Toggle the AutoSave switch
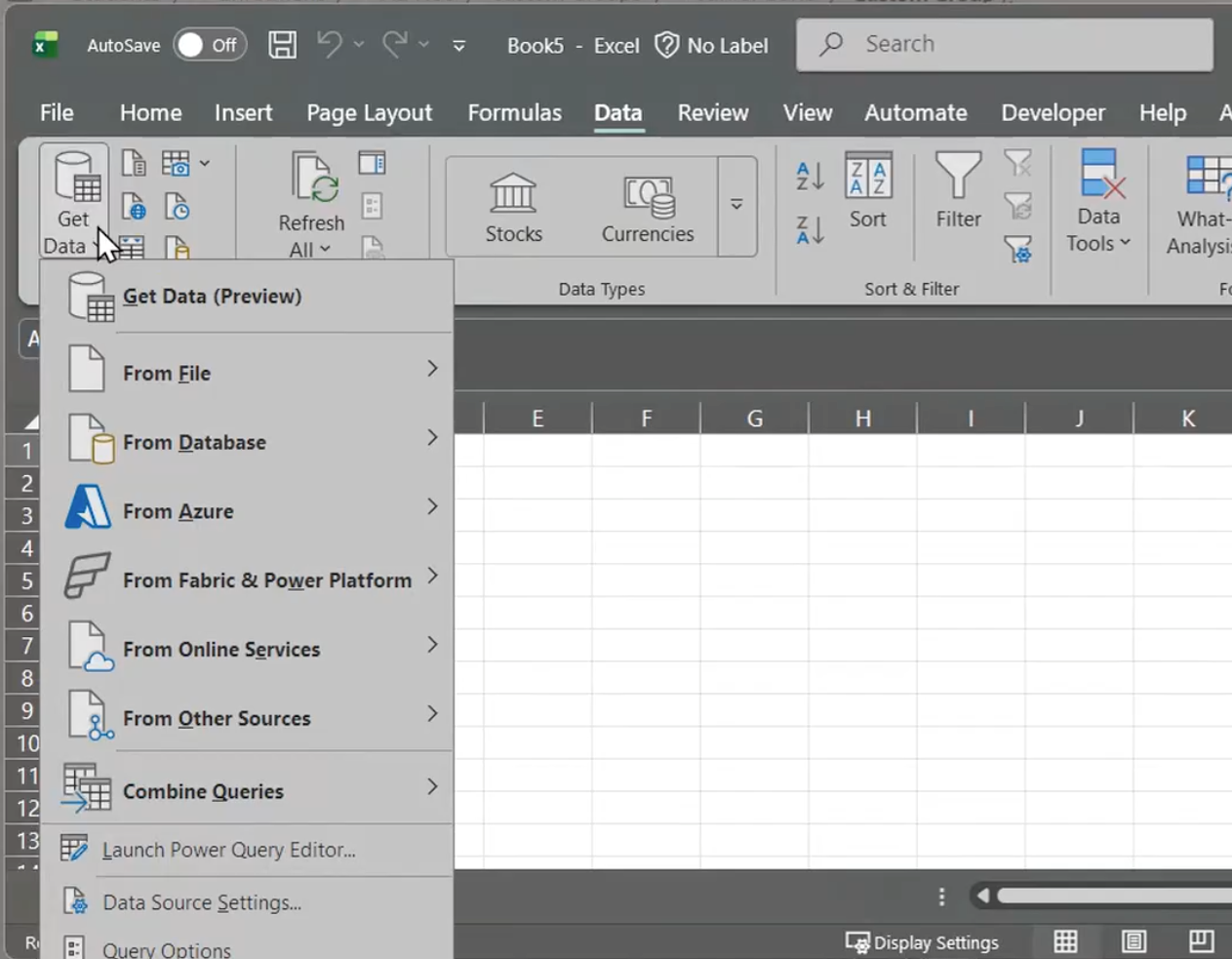 click(209, 45)
